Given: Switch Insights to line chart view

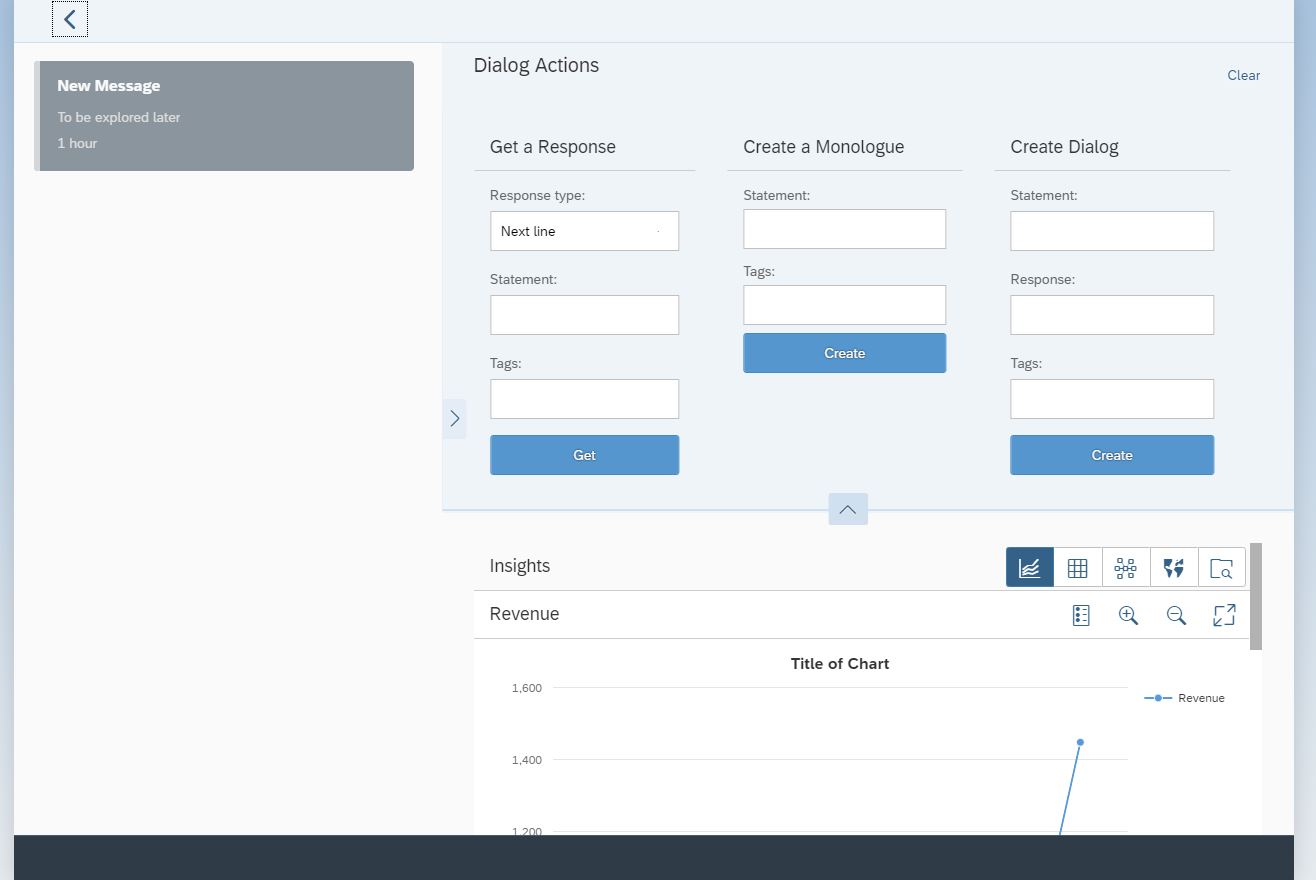Looking at the screenshot, I should pos(1029,567).
